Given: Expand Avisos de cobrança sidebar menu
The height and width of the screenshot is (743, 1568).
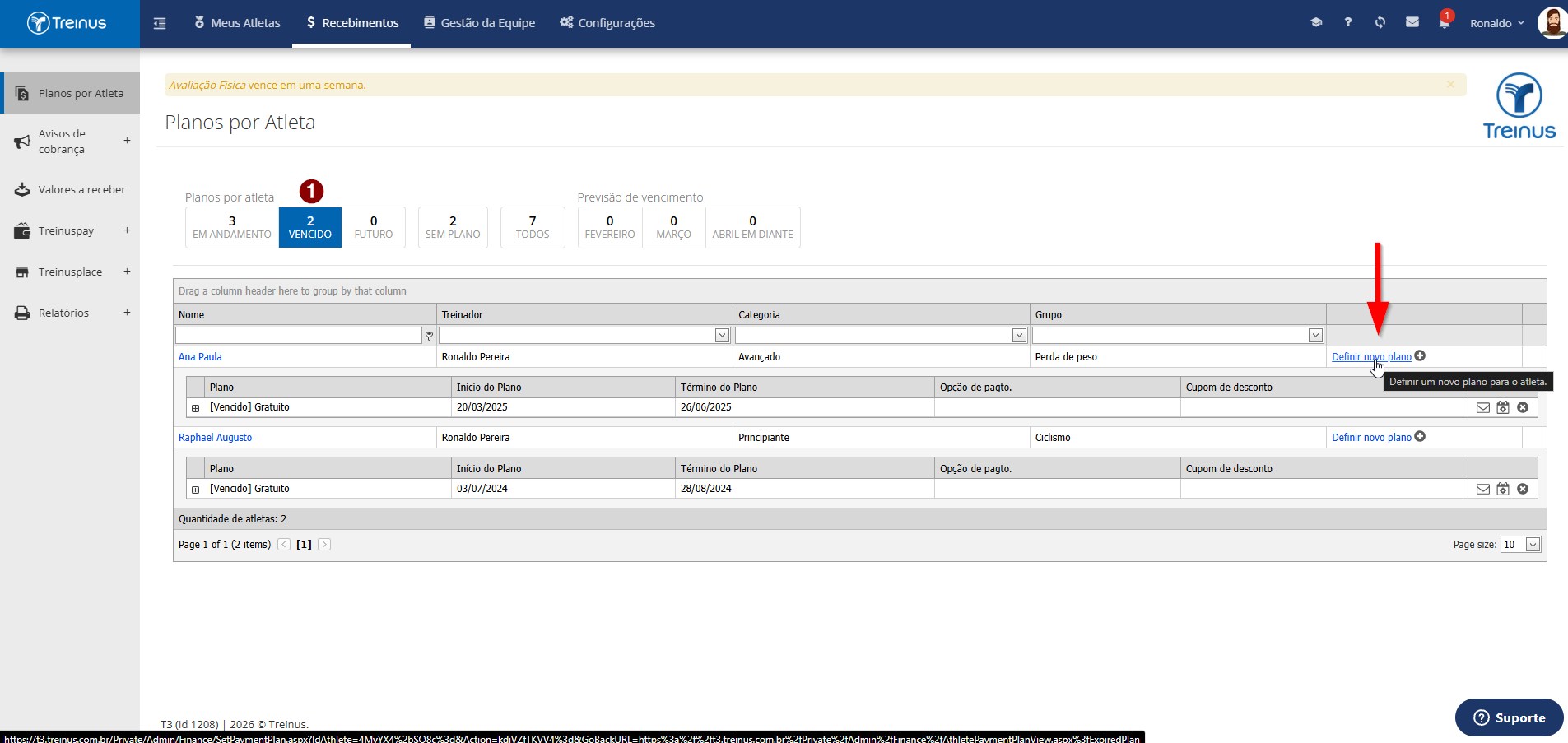Looking at the screenshot, I should pyautogui.click(x=127, y=141).
